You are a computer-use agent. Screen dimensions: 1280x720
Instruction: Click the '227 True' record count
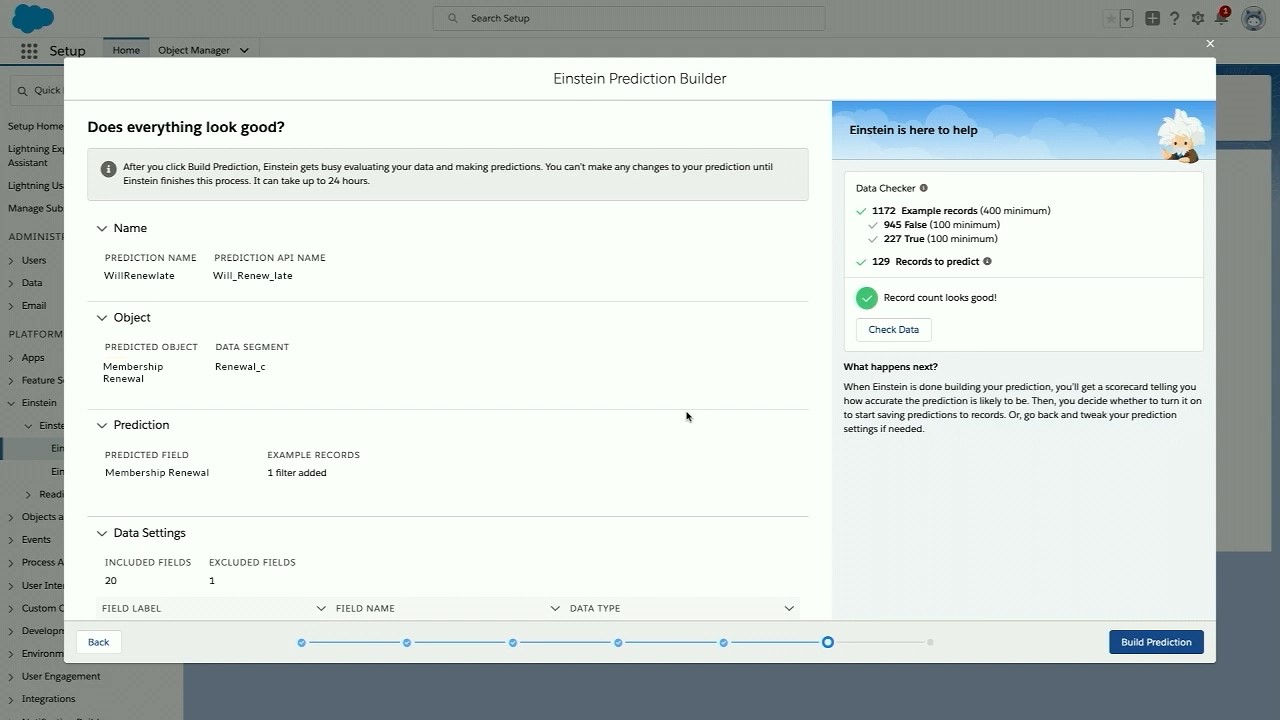click(940, 239)
